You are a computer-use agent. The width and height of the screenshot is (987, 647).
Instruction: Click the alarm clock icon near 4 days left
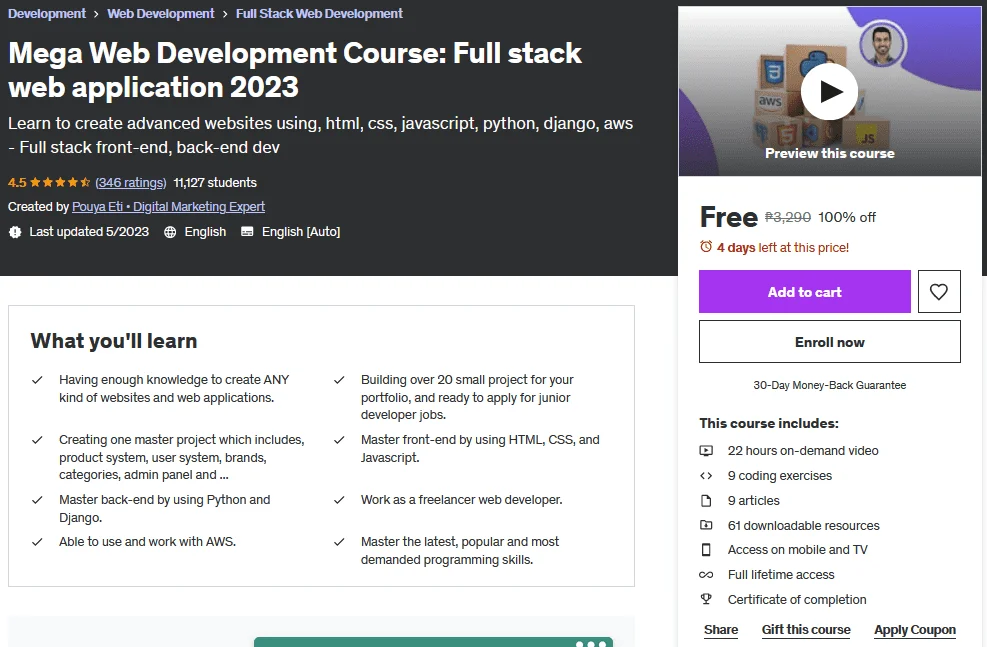(x=706, y=247)
